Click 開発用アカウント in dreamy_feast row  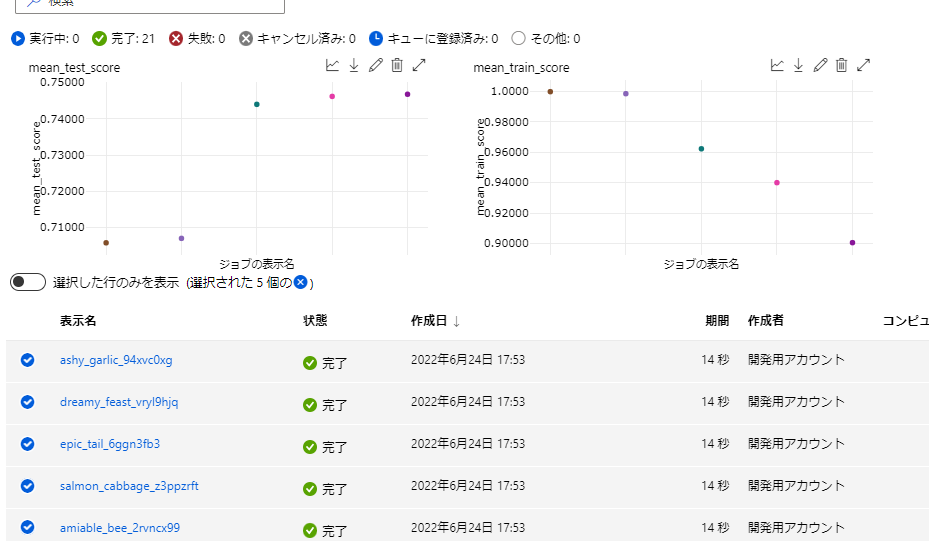(796, 402)
